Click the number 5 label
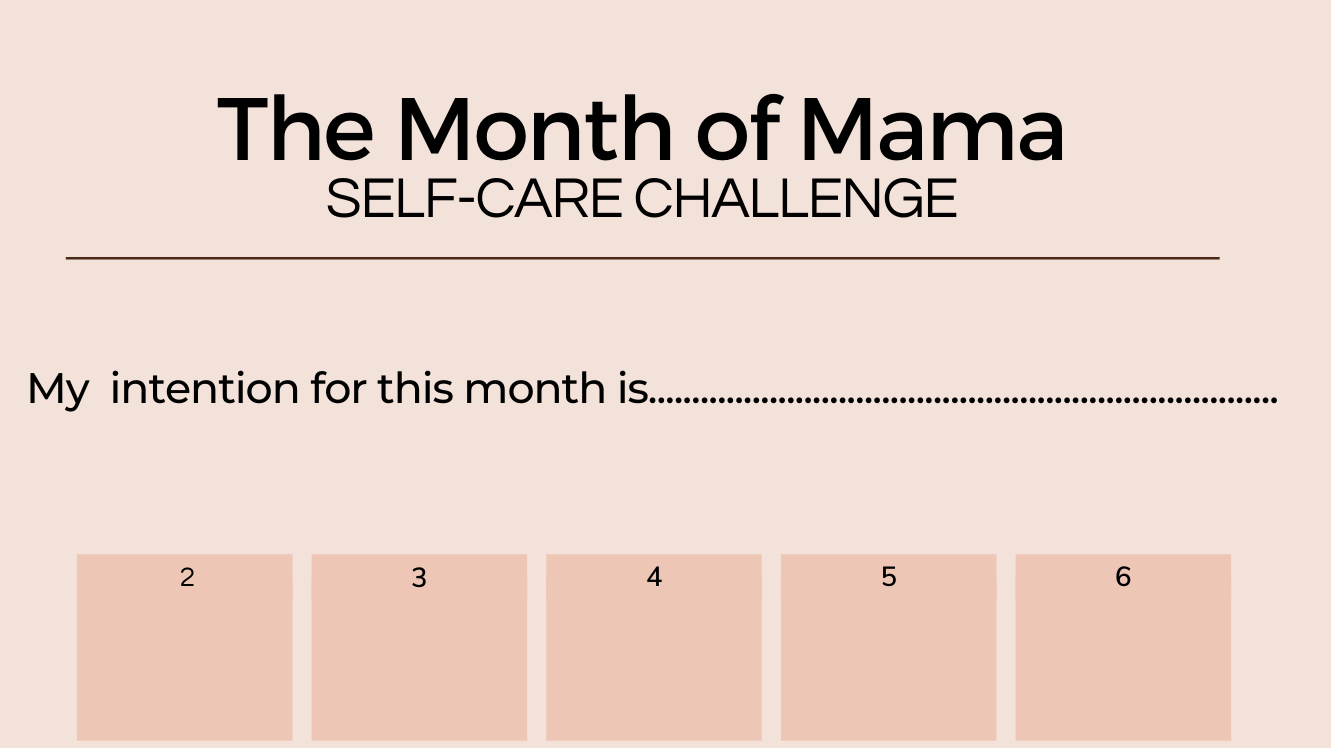This screenshot has height=748, width=1331. (x=889, y=577)
